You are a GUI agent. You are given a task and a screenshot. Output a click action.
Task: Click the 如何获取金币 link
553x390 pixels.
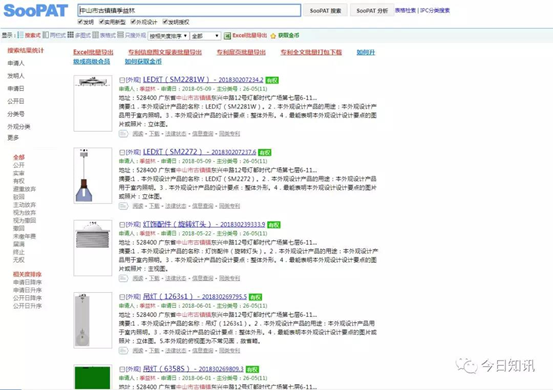point(143,61)
